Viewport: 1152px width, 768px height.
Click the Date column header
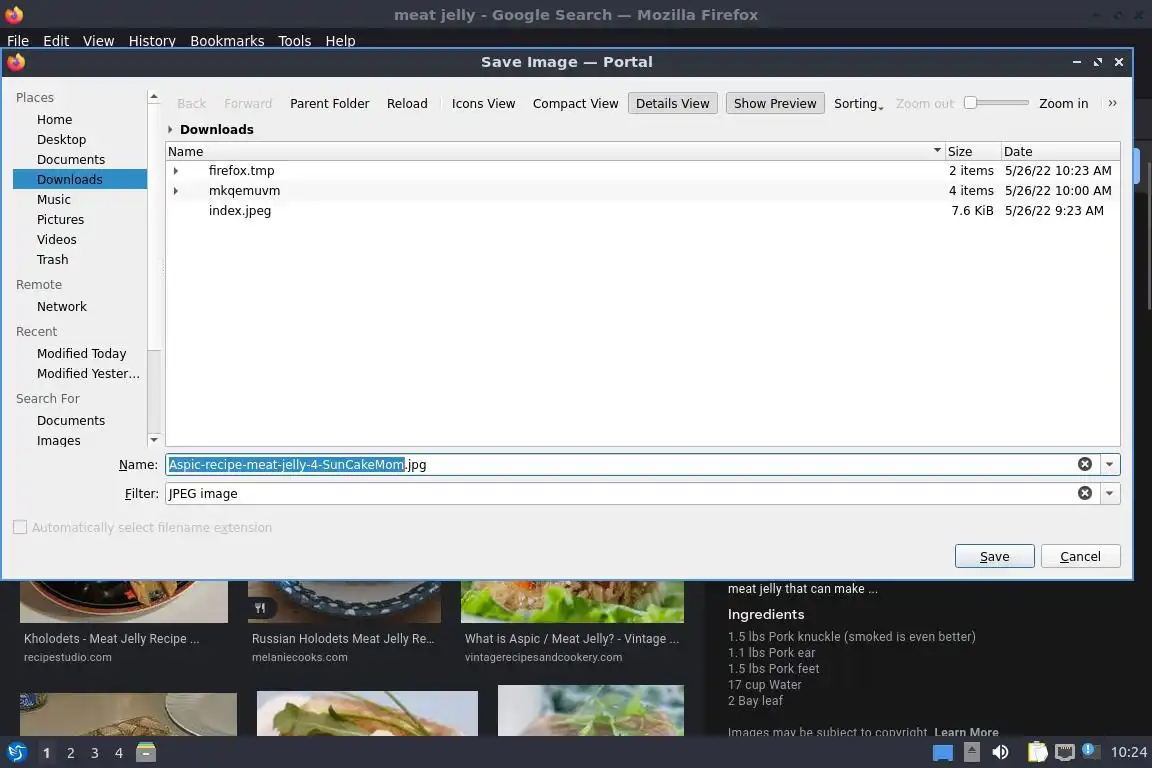pyautogui.click(x=1060, y=151)
